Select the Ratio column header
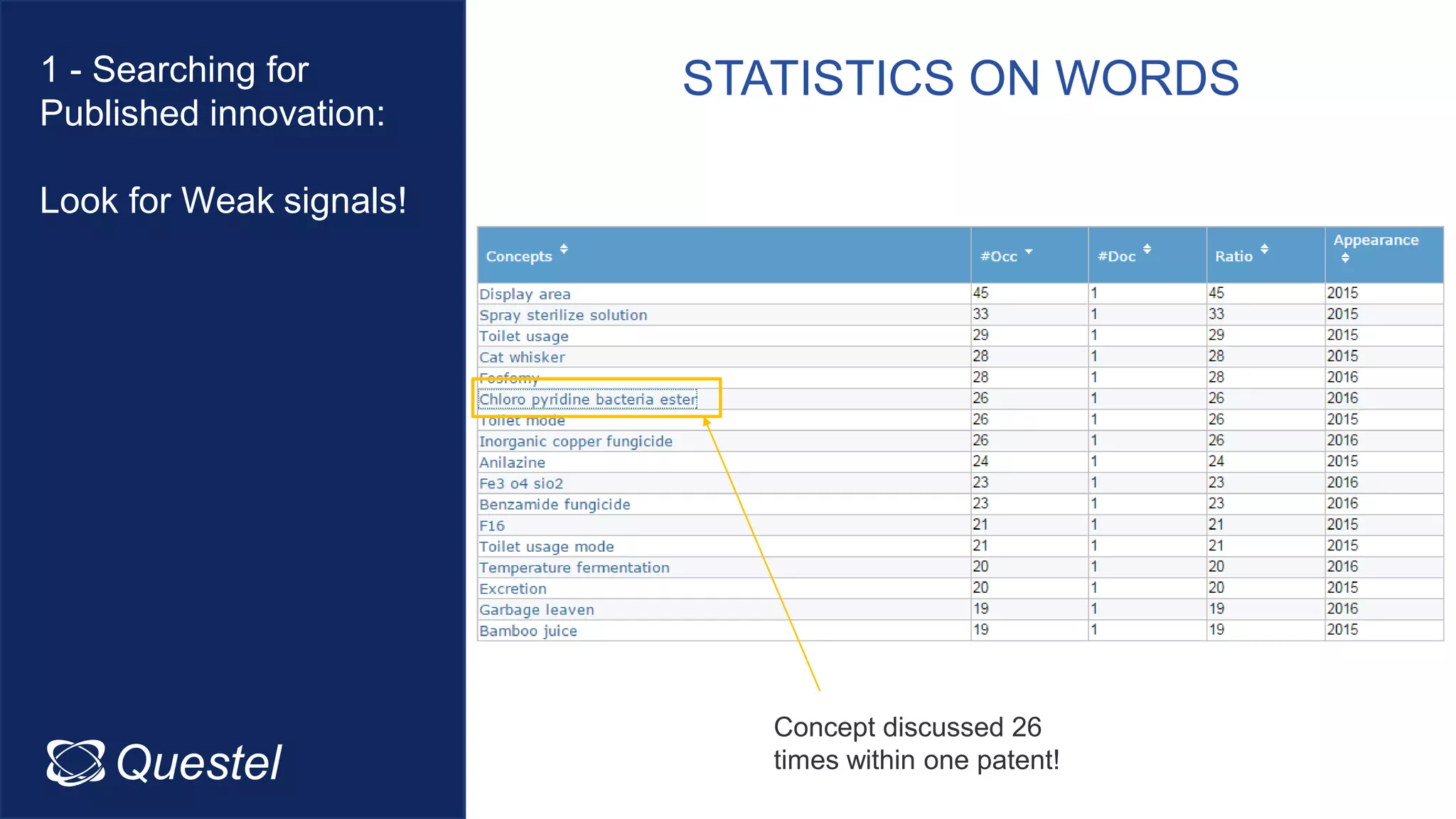The width and height of the screenshot is (1456, 819). (1265, 255)
